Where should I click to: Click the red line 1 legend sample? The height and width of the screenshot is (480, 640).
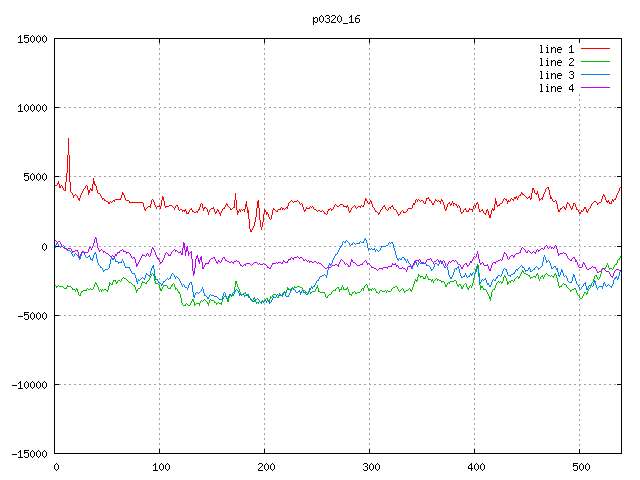[596, 49]
